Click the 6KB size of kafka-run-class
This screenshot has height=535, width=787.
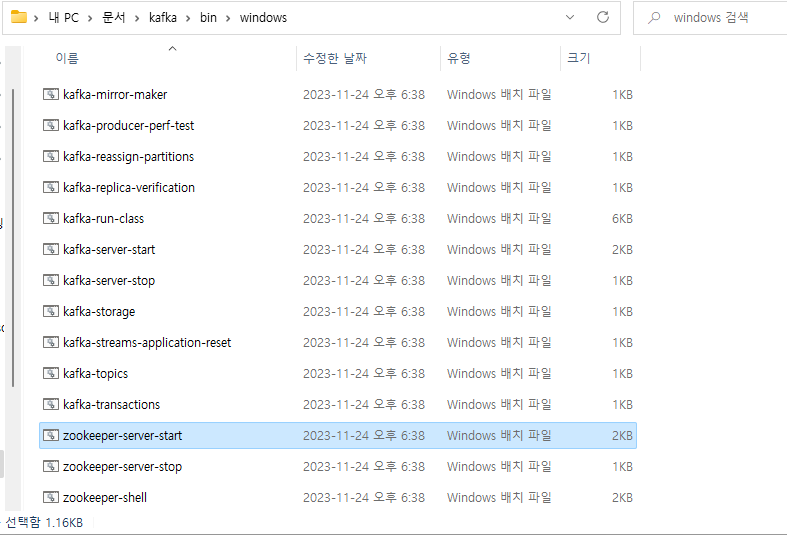pos(622,219)
